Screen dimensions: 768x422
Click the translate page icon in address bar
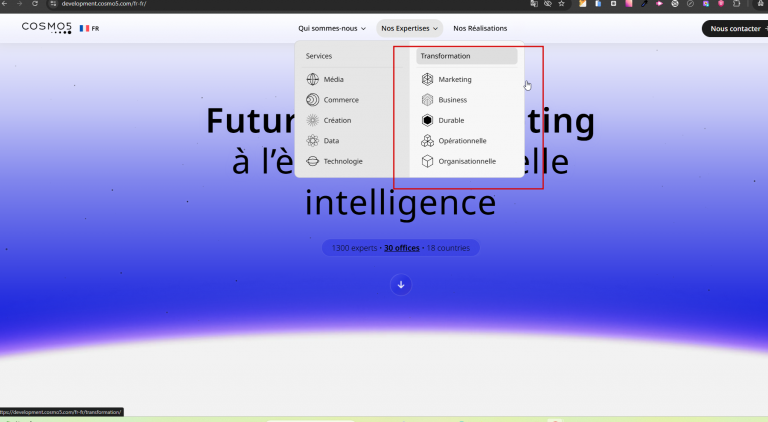533,3
